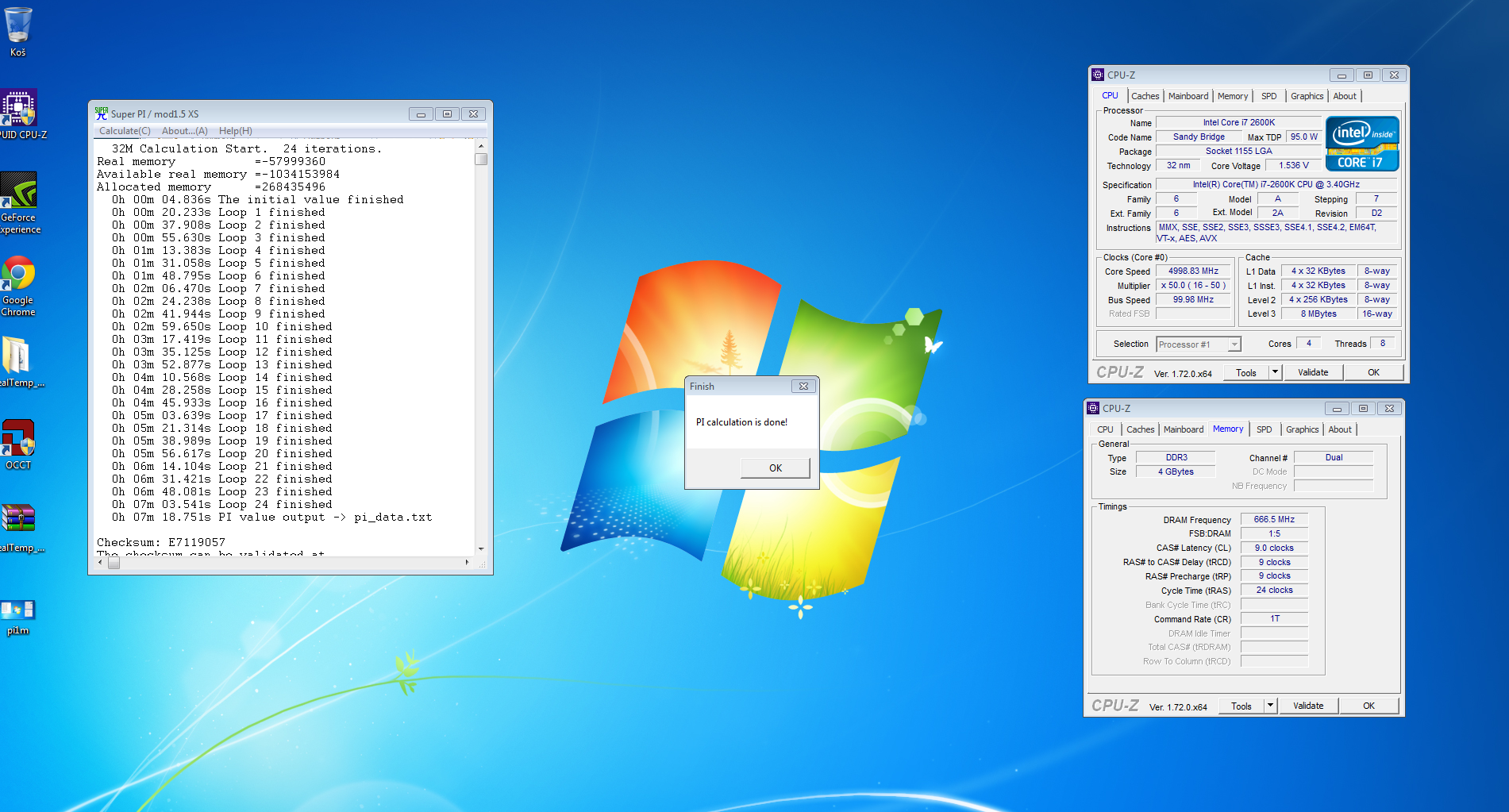Click OK in Memory CPU-Z window
Screen dimensions: 1509x812
click(x=1368, y=706)
